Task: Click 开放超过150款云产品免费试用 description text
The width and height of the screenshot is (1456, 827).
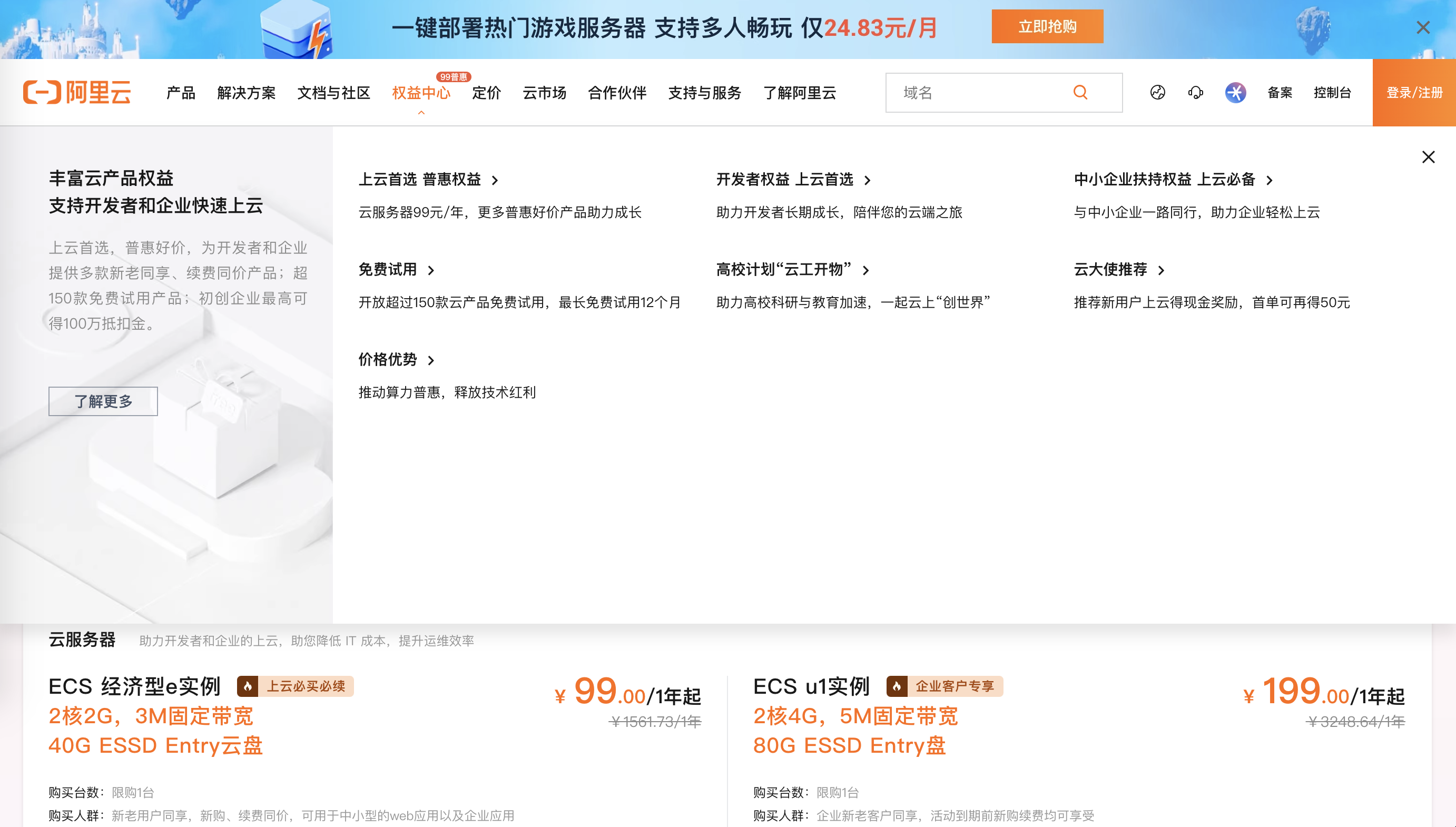Action: point(519,302)
